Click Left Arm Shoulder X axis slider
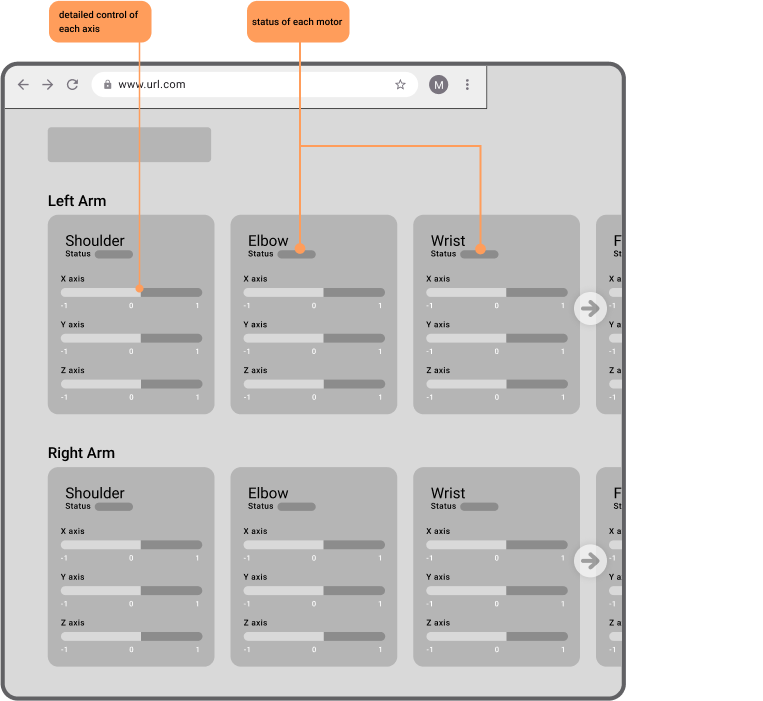Viewport: 763px width, 701px height. pyautogui.click(x=131, y=292)
